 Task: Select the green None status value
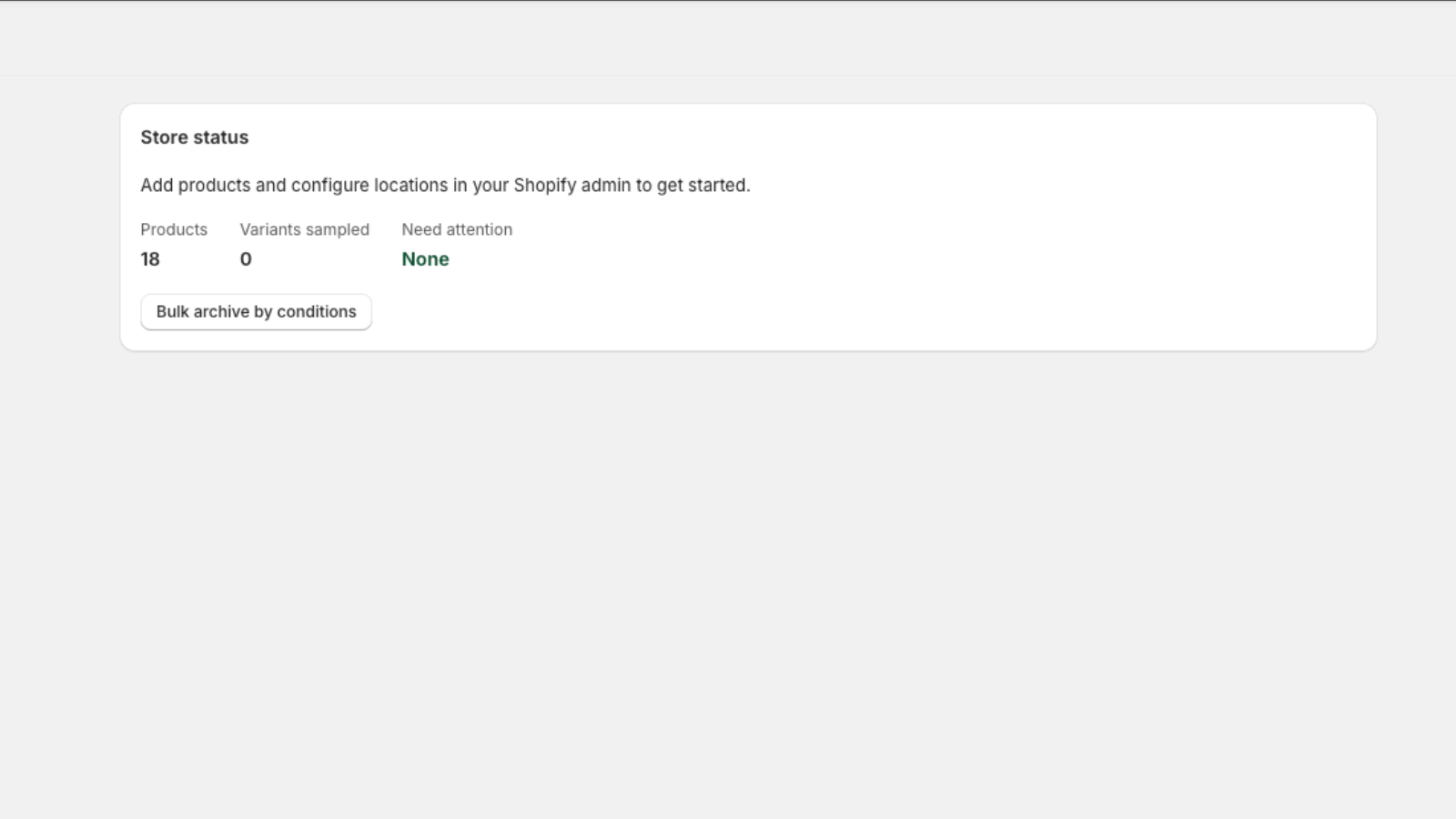click(425, 259)
